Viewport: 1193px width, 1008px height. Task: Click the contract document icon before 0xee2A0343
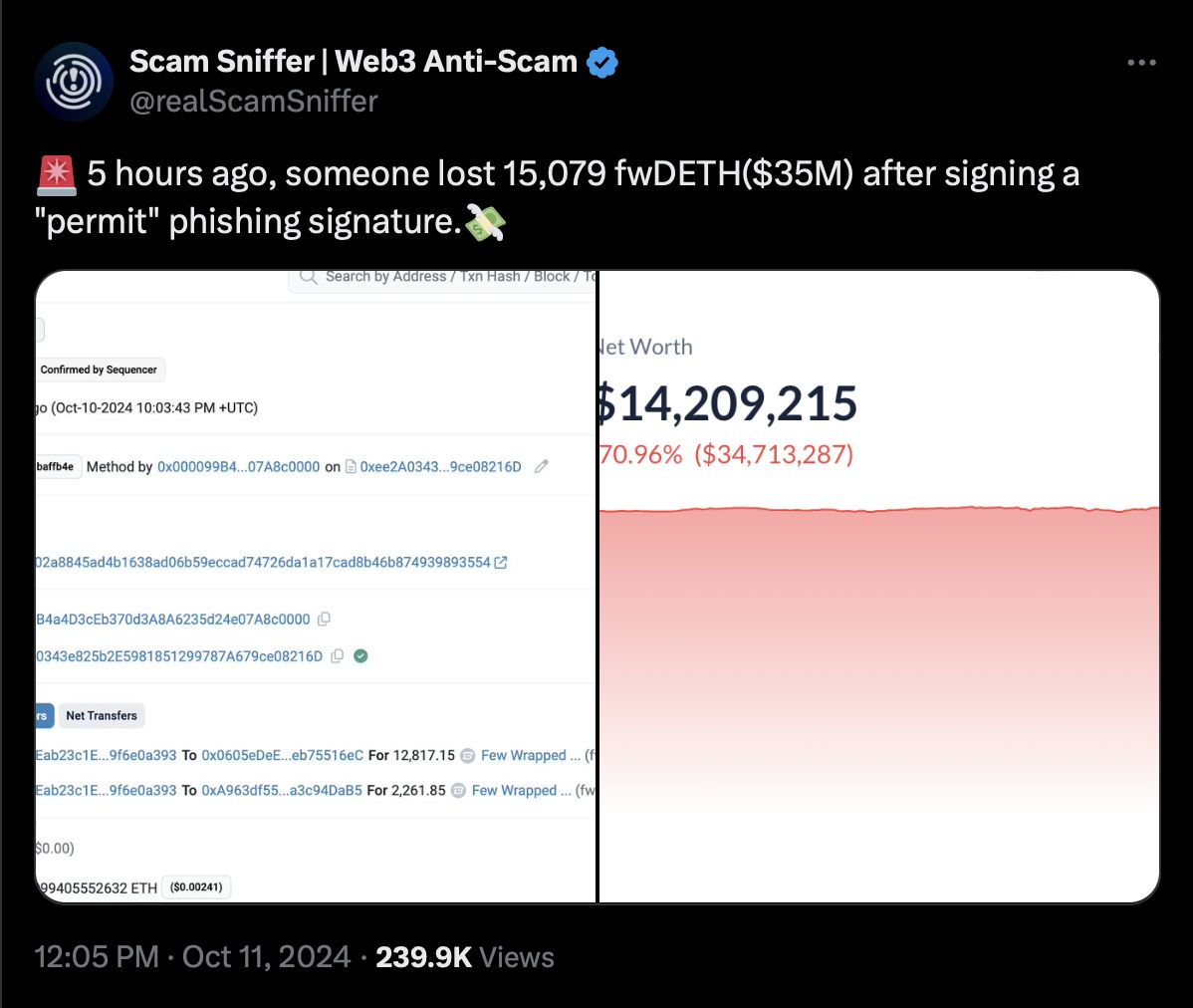[351, 466]
